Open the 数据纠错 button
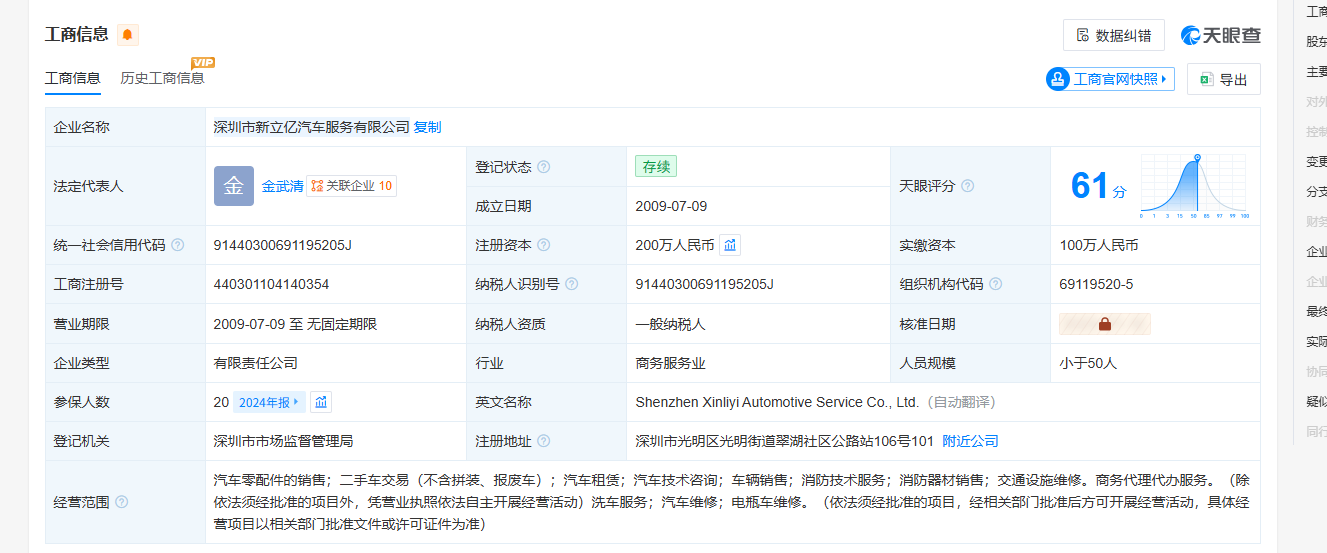 1113,35
